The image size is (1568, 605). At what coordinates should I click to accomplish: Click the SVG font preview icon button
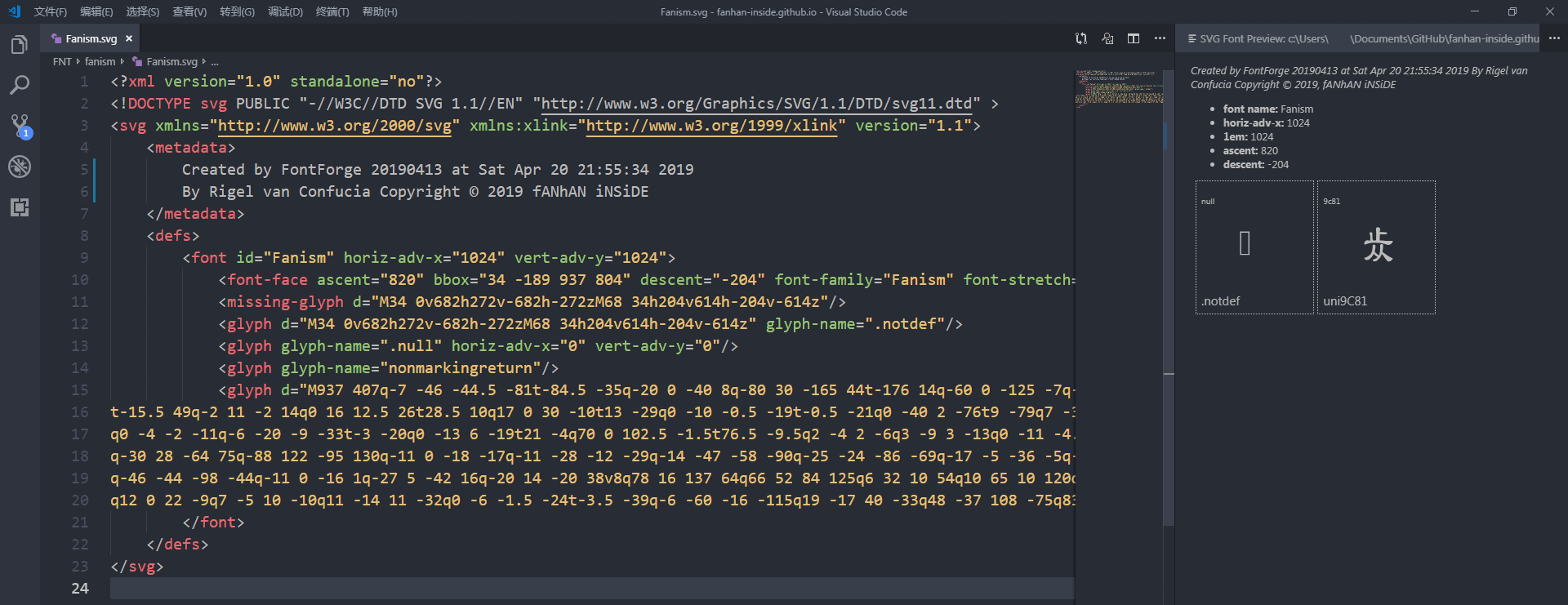1107,38
